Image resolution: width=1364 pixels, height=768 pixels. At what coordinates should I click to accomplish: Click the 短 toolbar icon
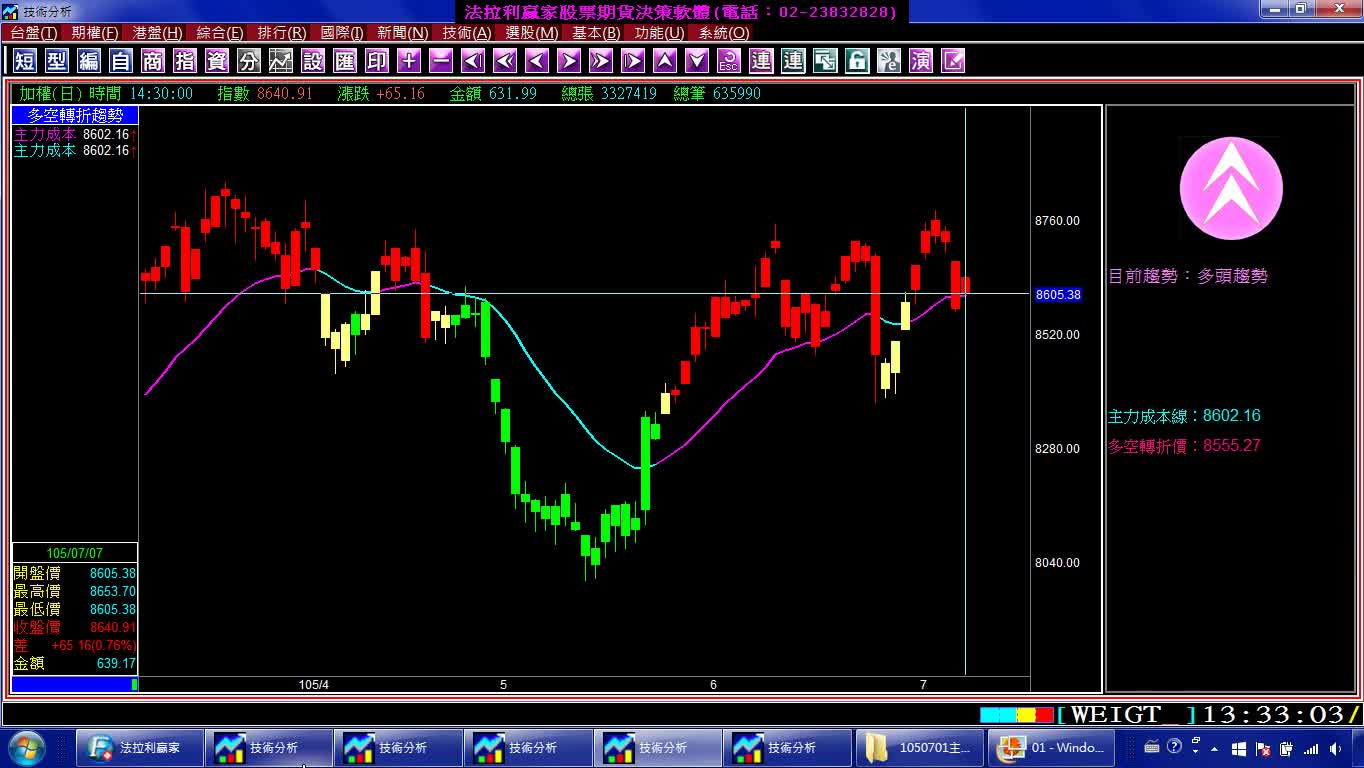click(x=25, y=61)
